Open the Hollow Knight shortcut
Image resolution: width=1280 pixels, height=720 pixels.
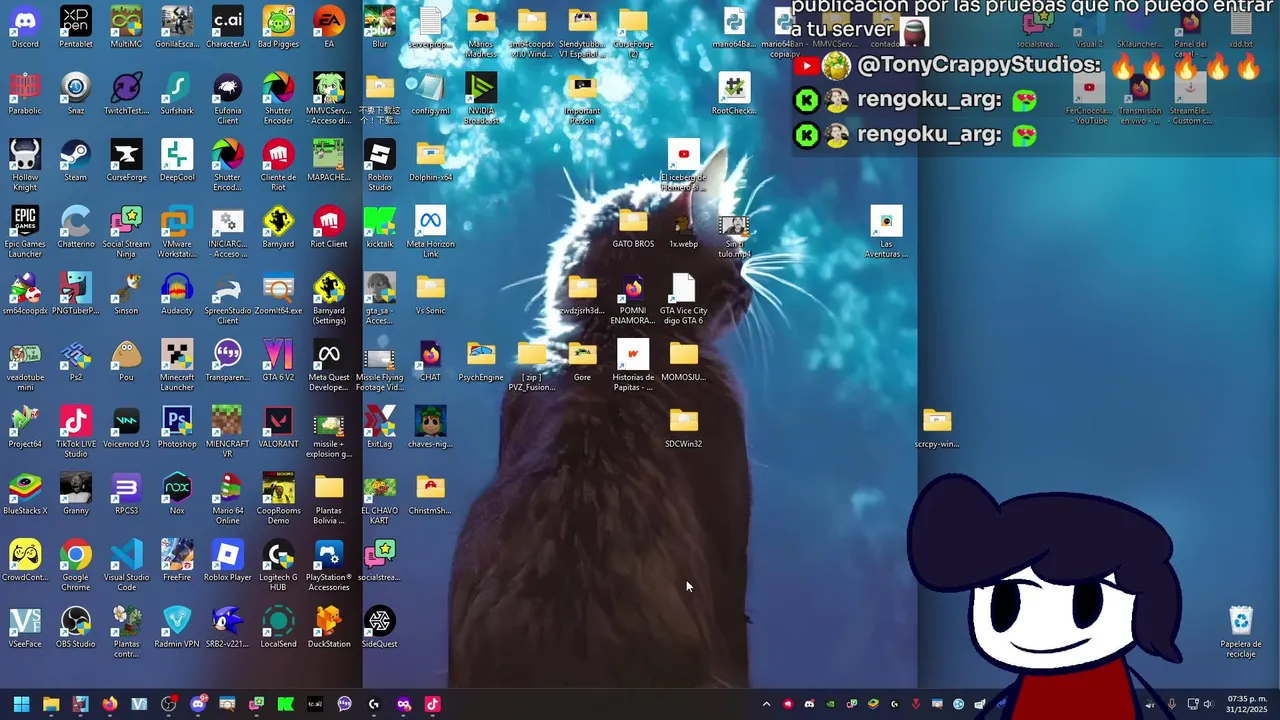25,166
